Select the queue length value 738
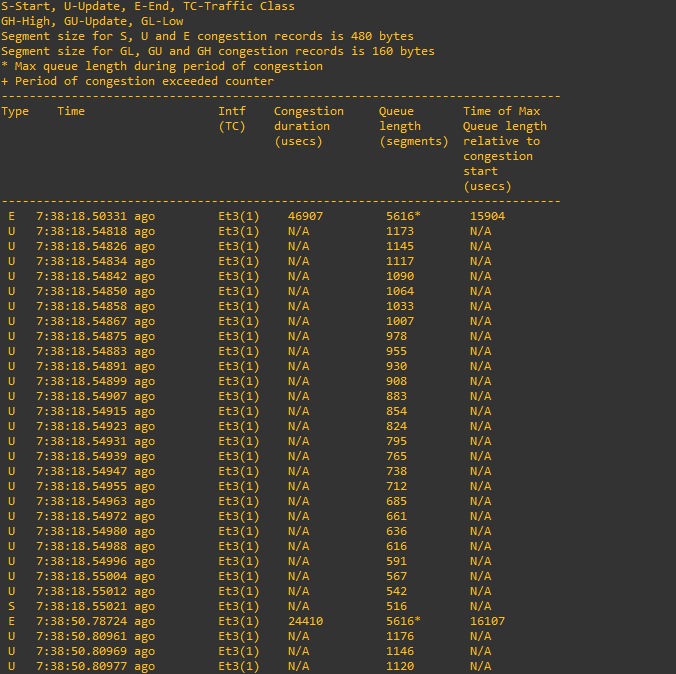This screenshot has width=676, height=674. click(x=396, y=471)
